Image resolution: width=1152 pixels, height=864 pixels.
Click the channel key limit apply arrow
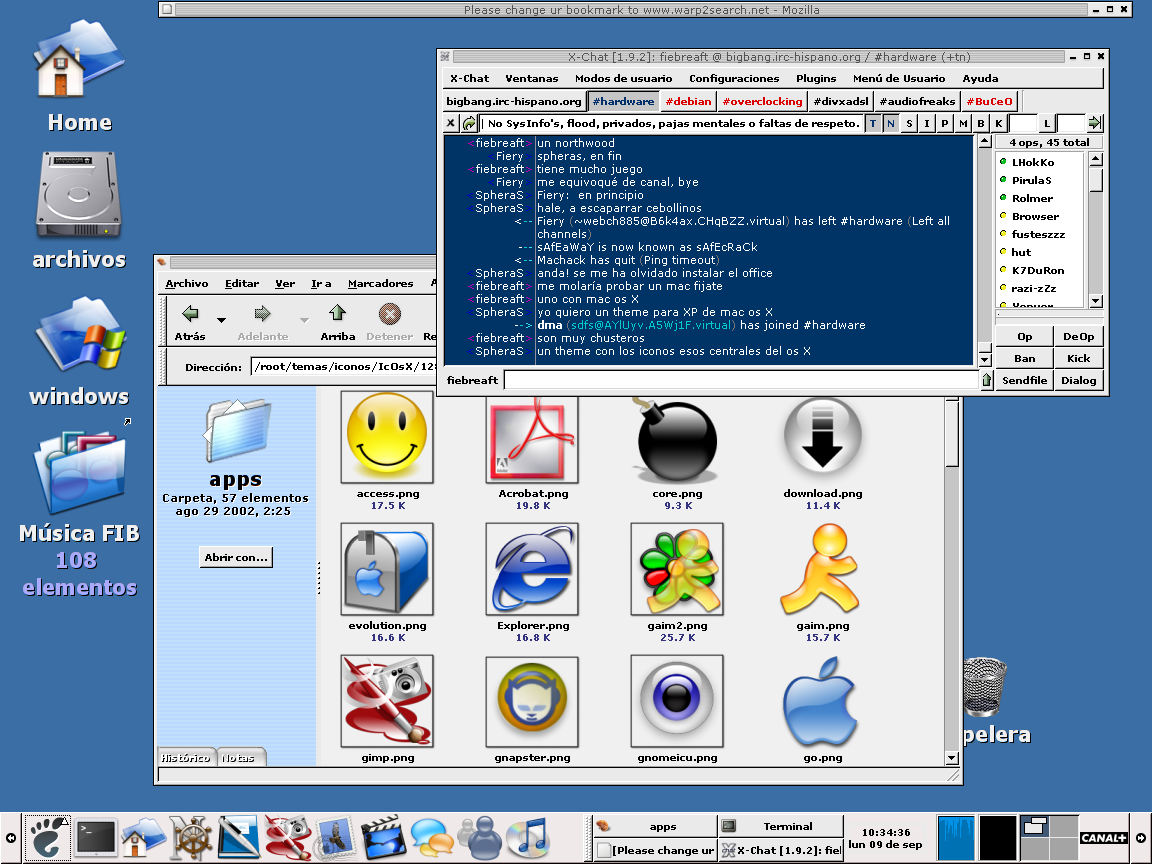click(x=1095, y=123)
